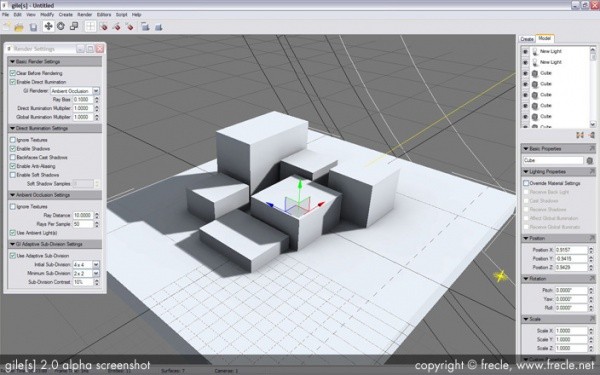This screenshot has width=600, height=375.
Task: Switch to the Create tab
Action: (x=527, y=39)
